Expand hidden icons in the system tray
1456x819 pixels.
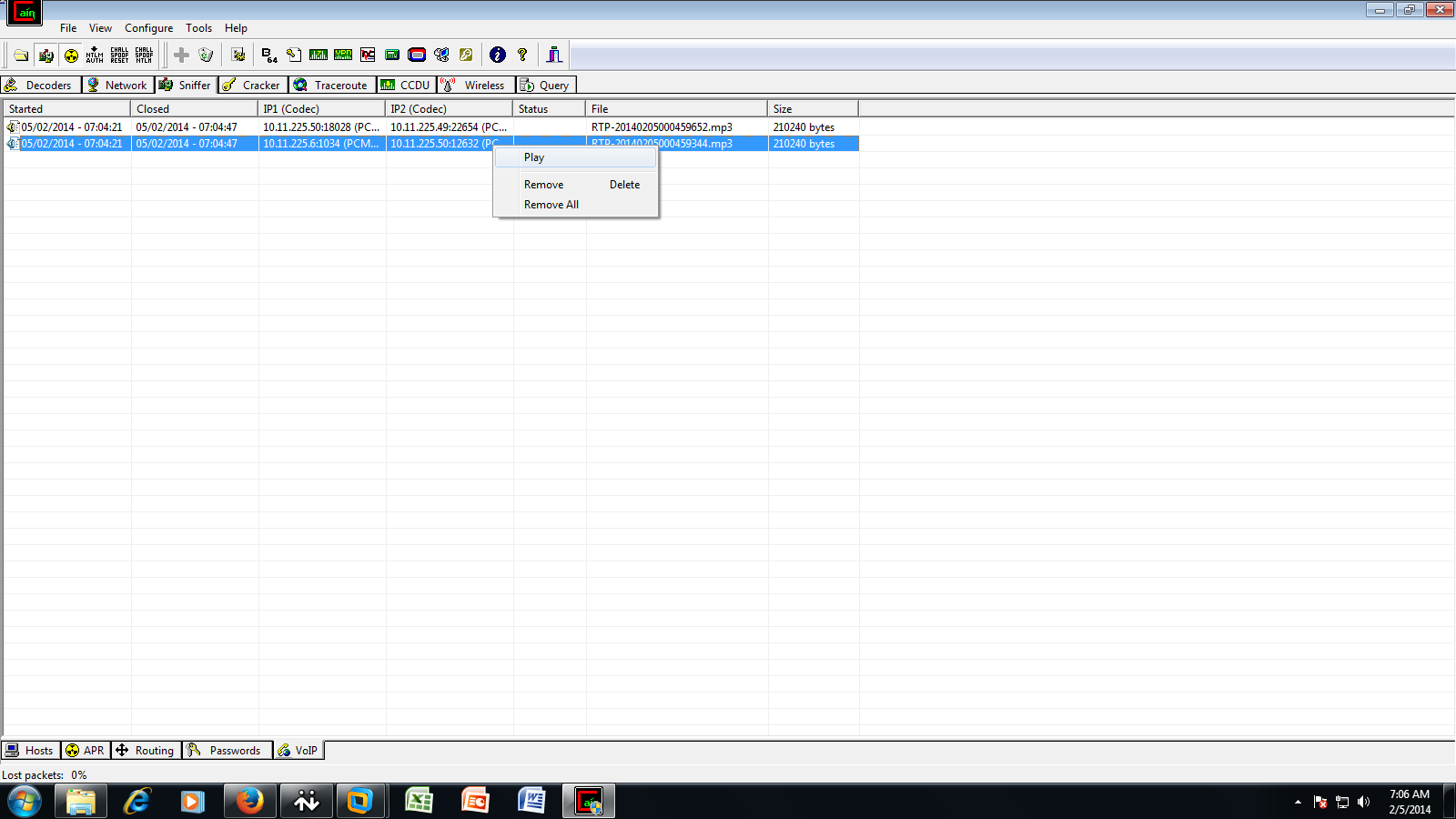(x=1297, y=802)
